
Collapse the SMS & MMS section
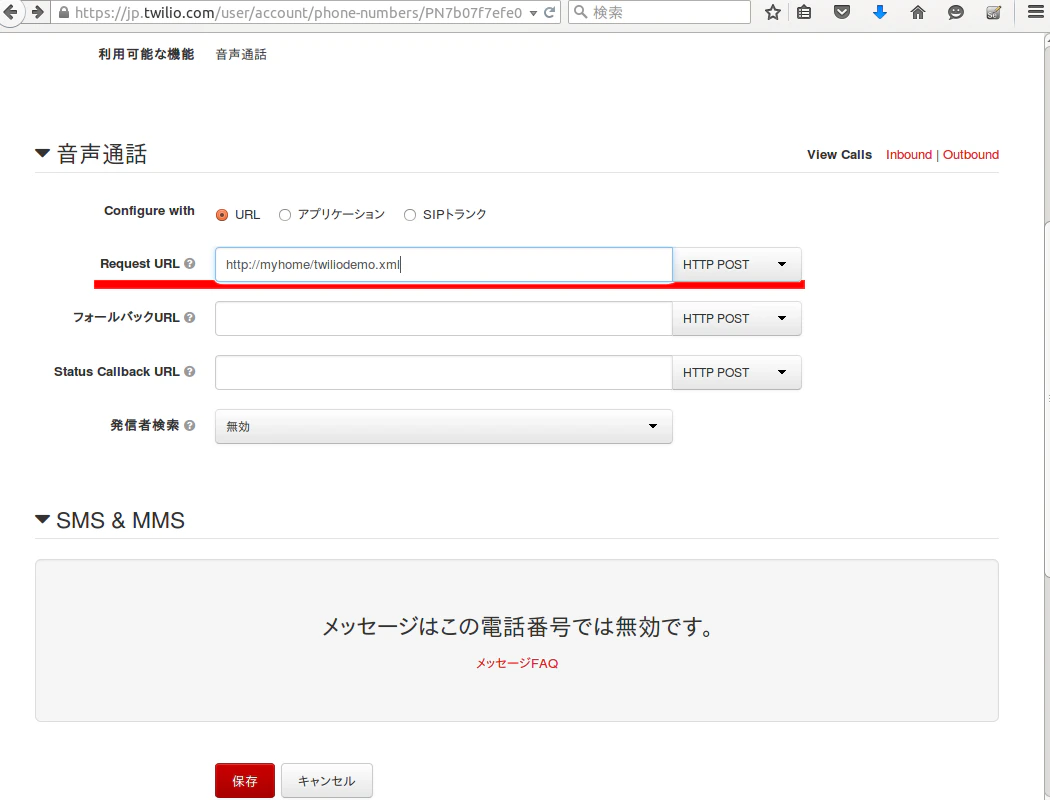pos(42,519)
